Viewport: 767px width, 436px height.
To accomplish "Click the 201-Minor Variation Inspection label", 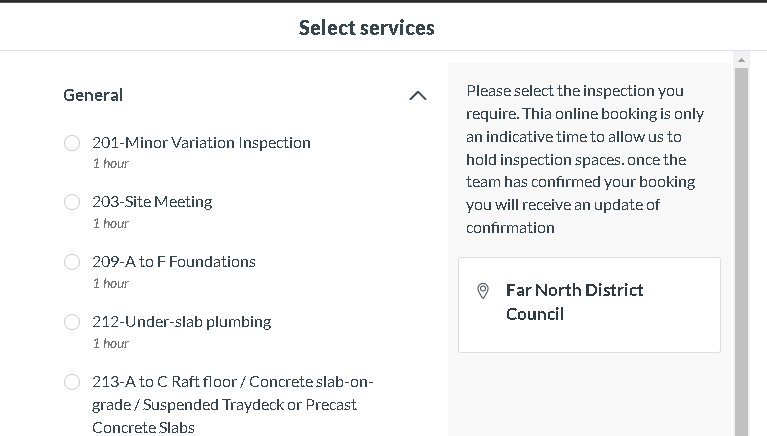I will tap(202, 143).
